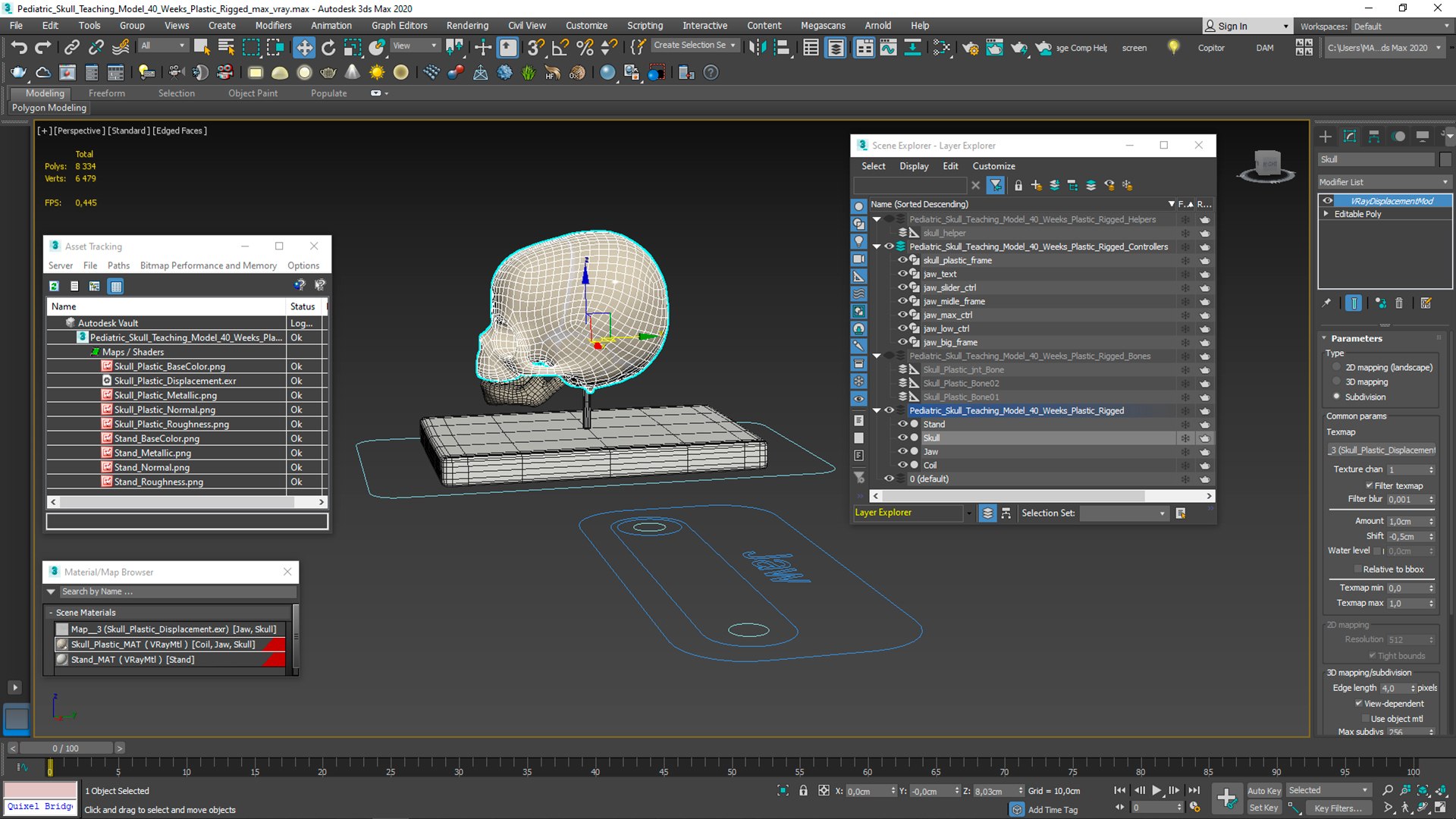The image size is (1456, 819).
Task: Switch to the Freeform ribbon tab
Action: coord(106,93)
